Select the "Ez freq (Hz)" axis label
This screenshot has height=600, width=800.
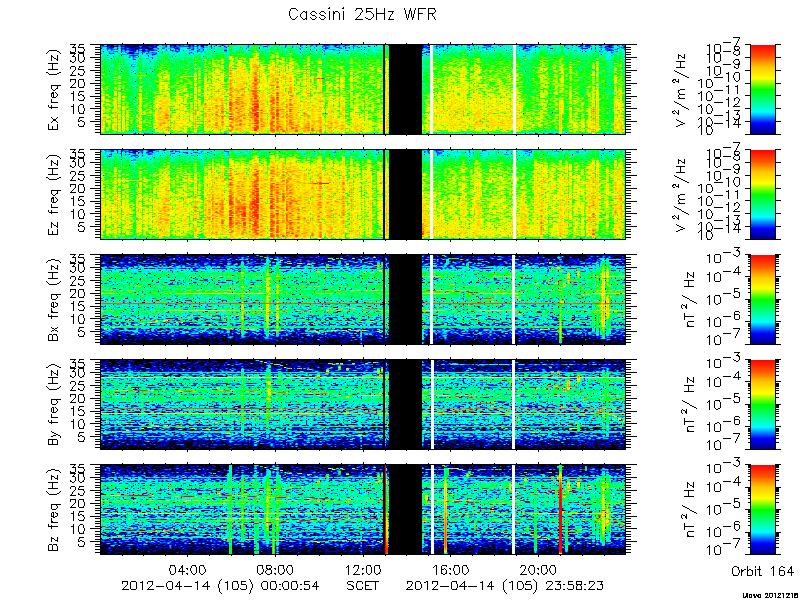click(x=55, y=194)
